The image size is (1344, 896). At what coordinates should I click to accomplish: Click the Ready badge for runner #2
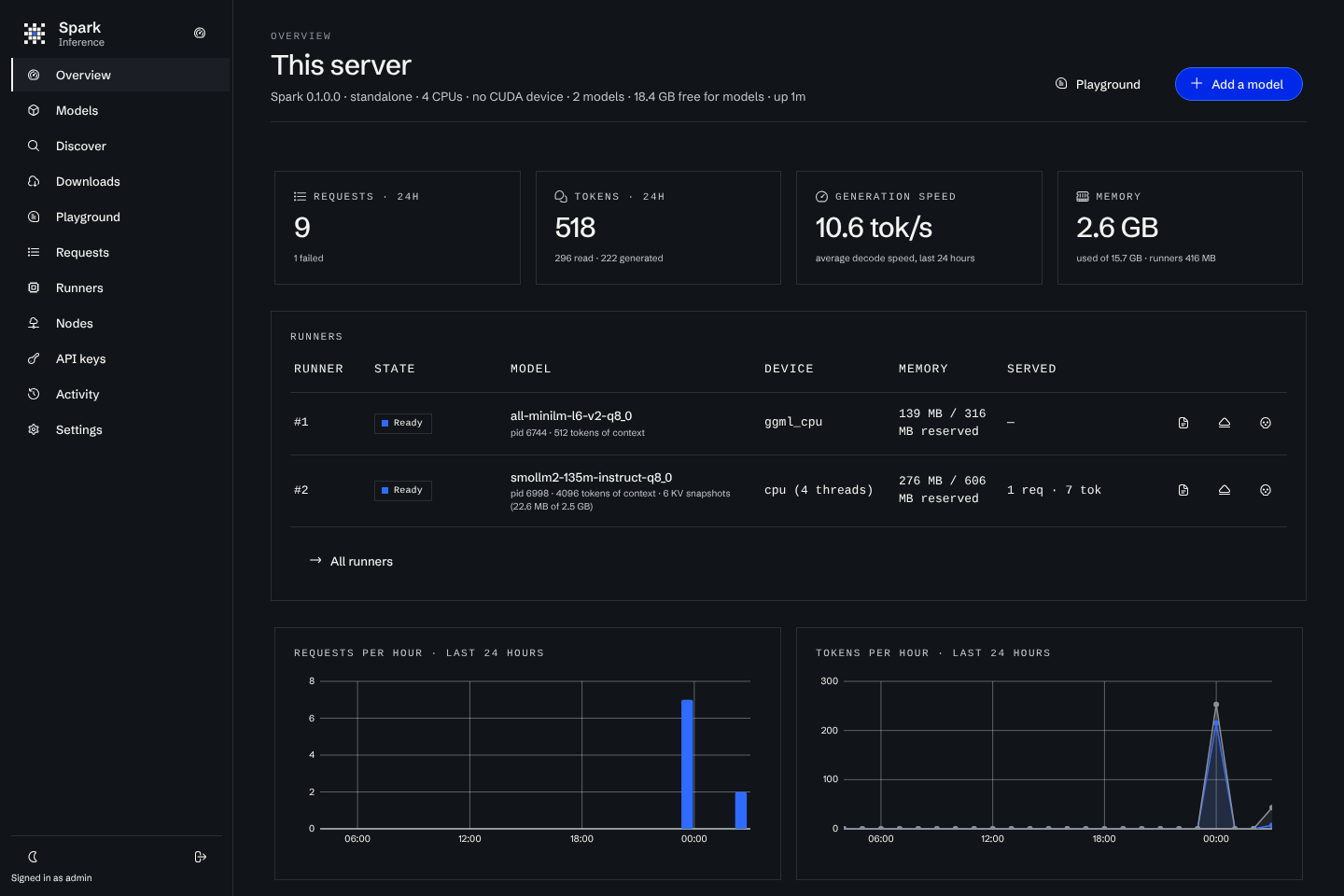(x=403, y=490)
